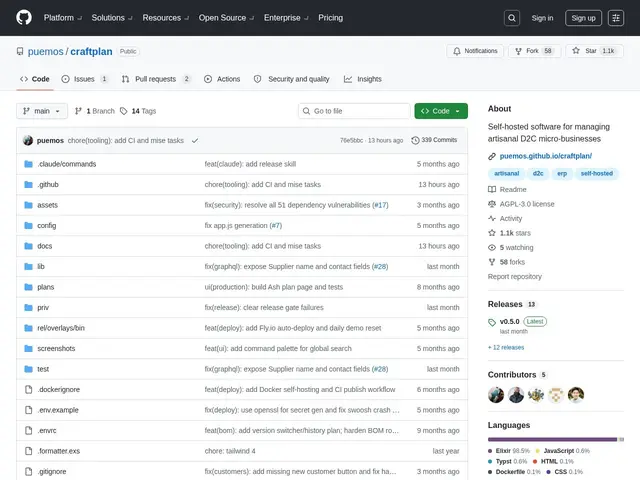Open the .claude/commands folder icon
The image size is (640, 480).
(28, 164)
